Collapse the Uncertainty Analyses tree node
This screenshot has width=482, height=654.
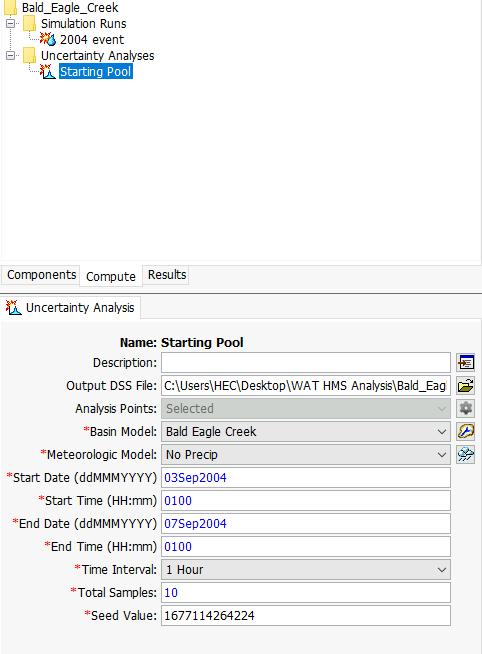[10, 55]
